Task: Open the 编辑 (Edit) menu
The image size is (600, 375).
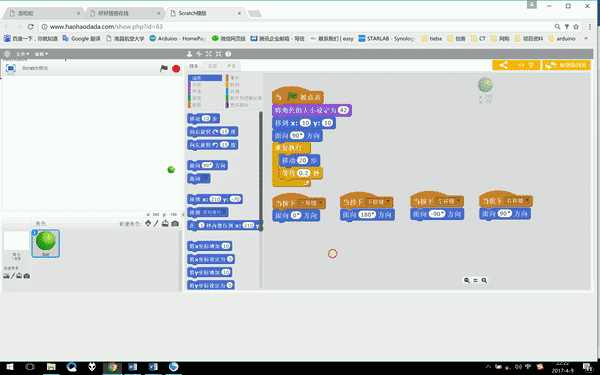Action: click(41, 54)
